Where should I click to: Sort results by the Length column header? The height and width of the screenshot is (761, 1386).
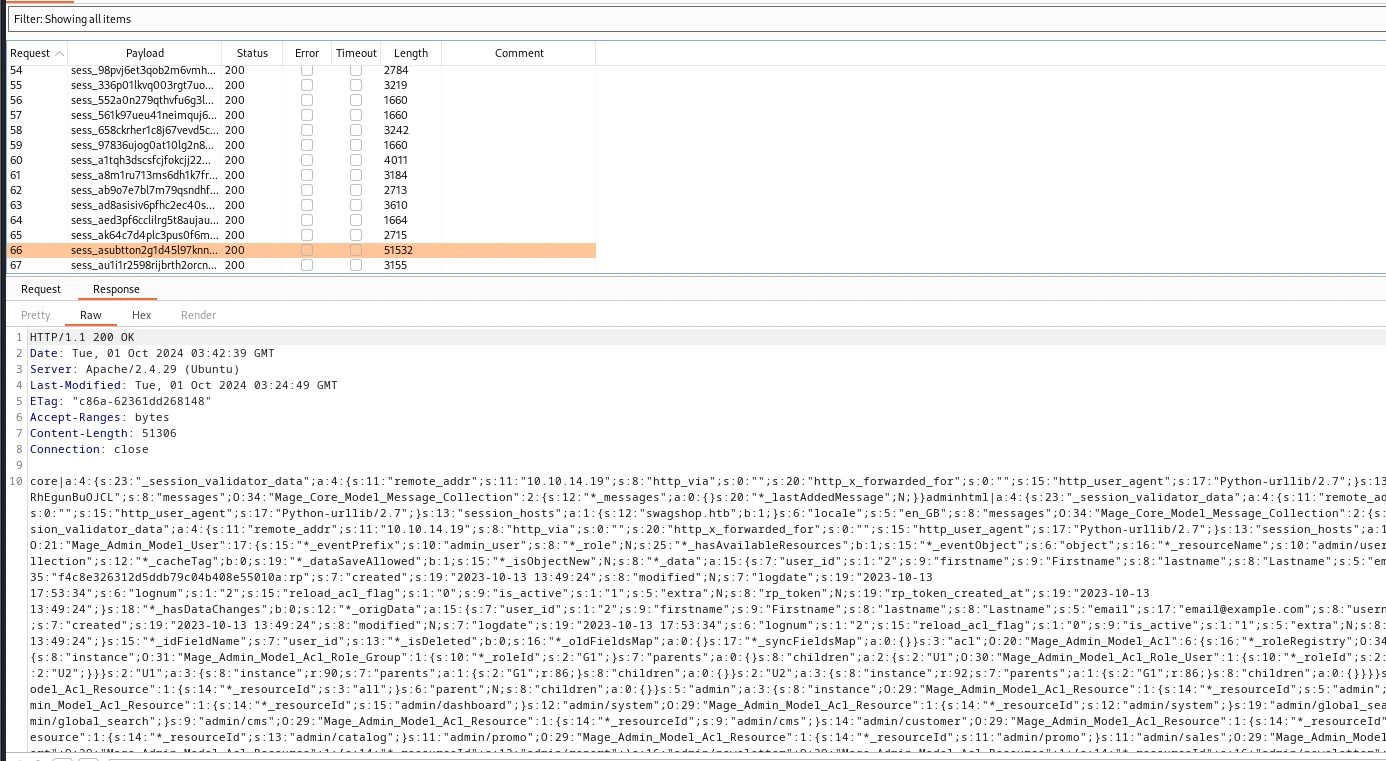[x=410, y=53]
